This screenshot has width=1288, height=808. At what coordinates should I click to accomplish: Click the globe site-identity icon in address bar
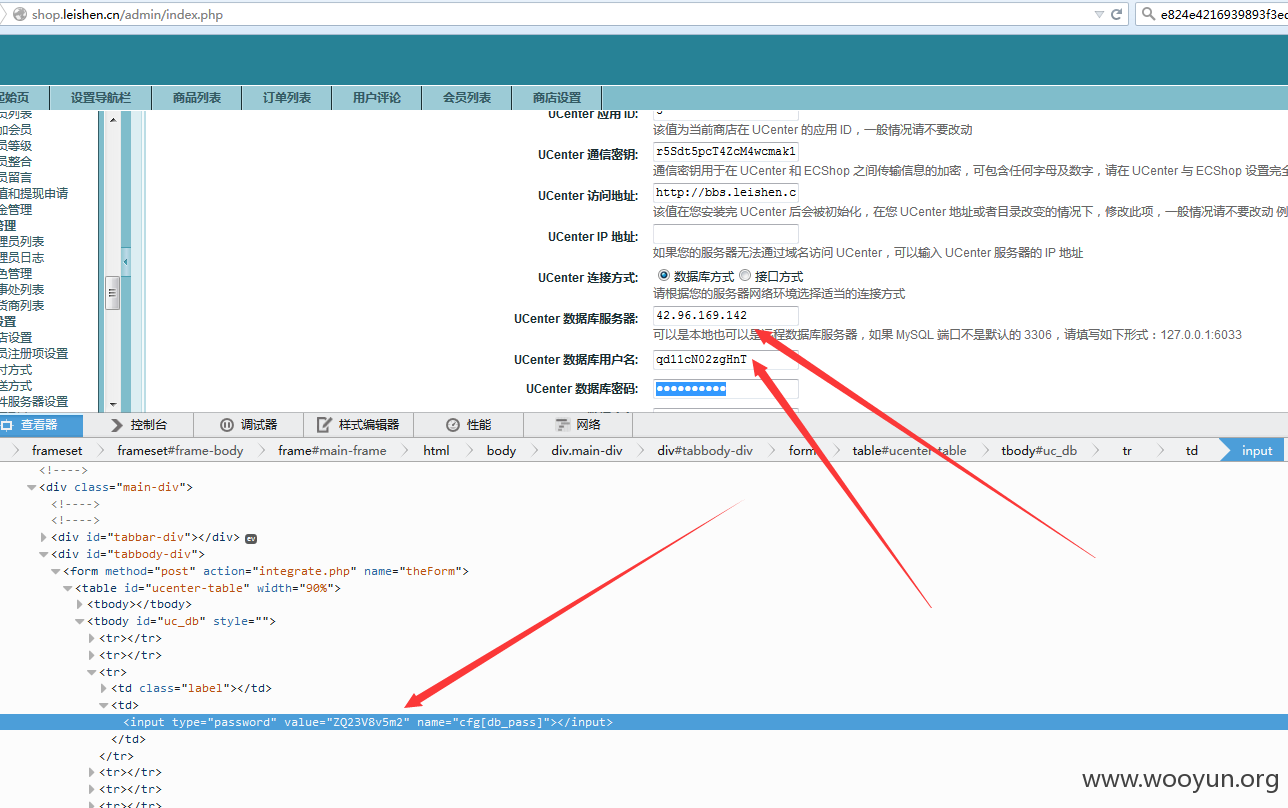tap(18, 14)
